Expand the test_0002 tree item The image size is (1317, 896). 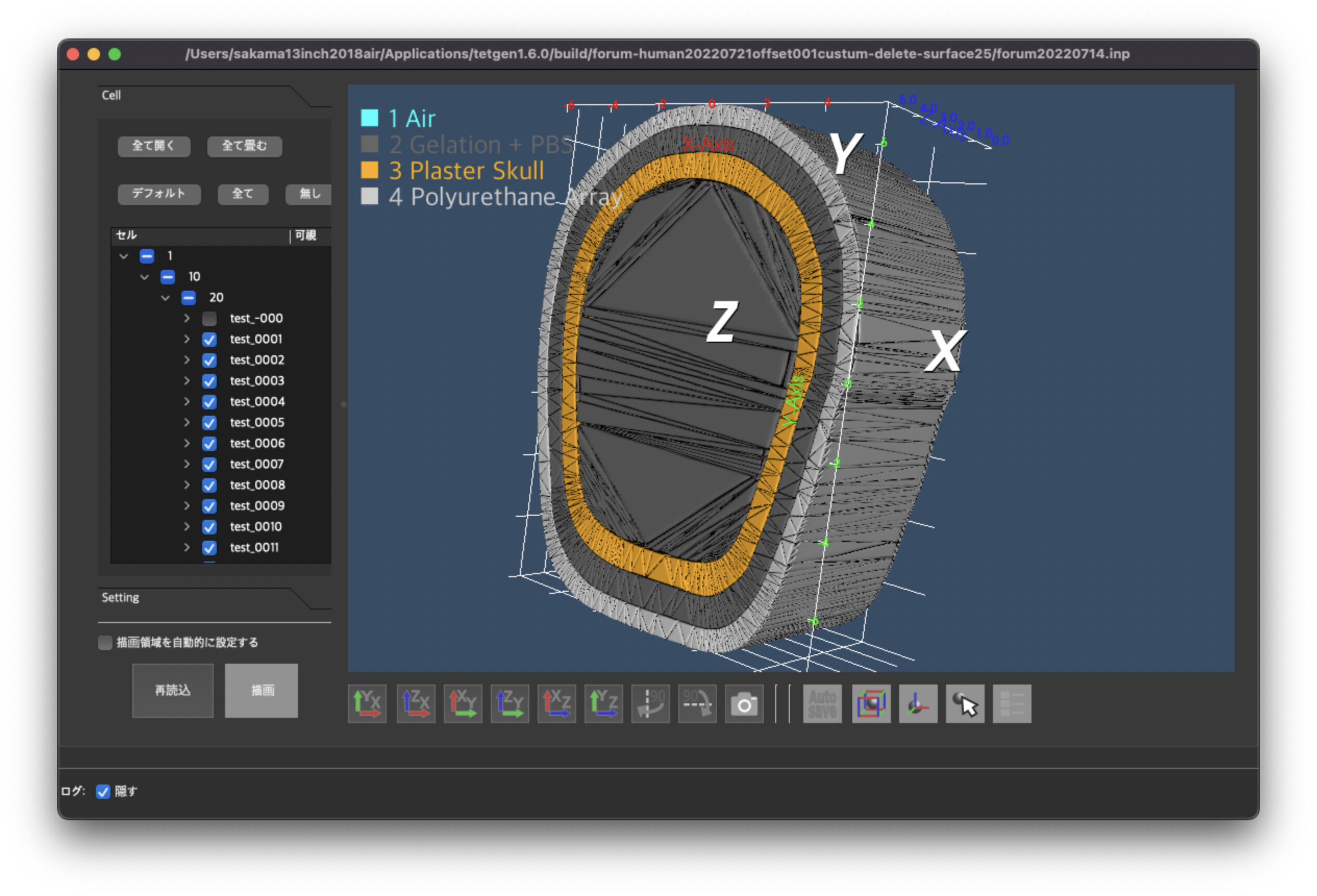[x=187, y=360]
